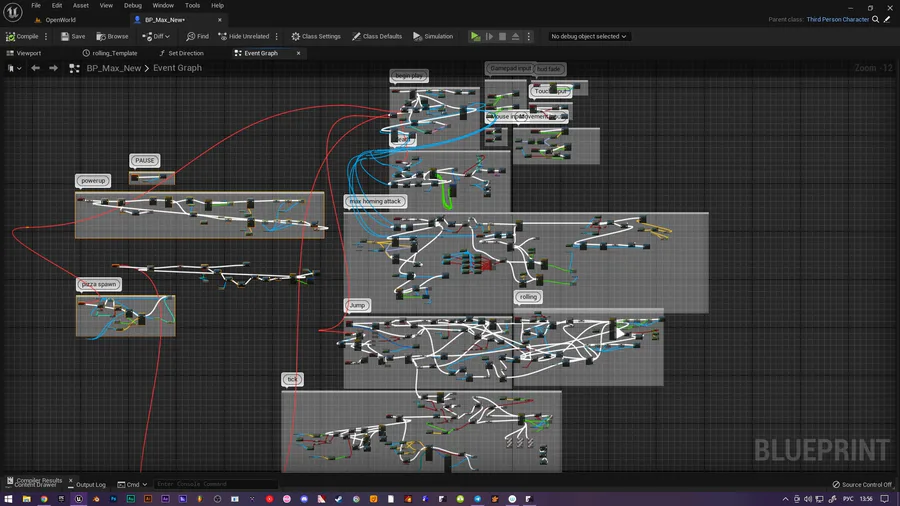
Task: Open Class Defaults
Action: (x=377, y=36)
